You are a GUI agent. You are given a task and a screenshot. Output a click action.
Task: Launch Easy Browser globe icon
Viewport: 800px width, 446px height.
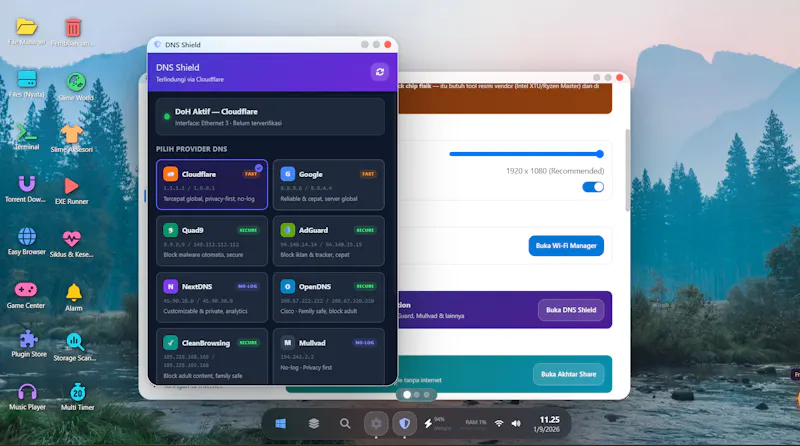point(27,236)
